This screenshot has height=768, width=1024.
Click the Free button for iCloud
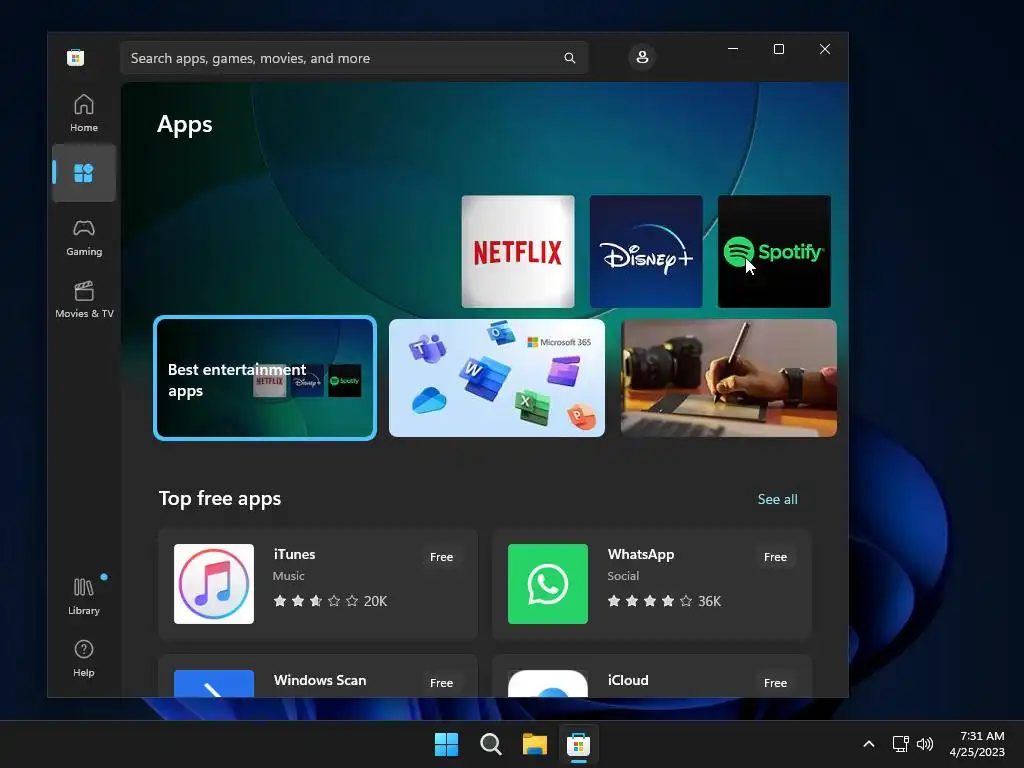pyautogui.click(x=775, y=683)
